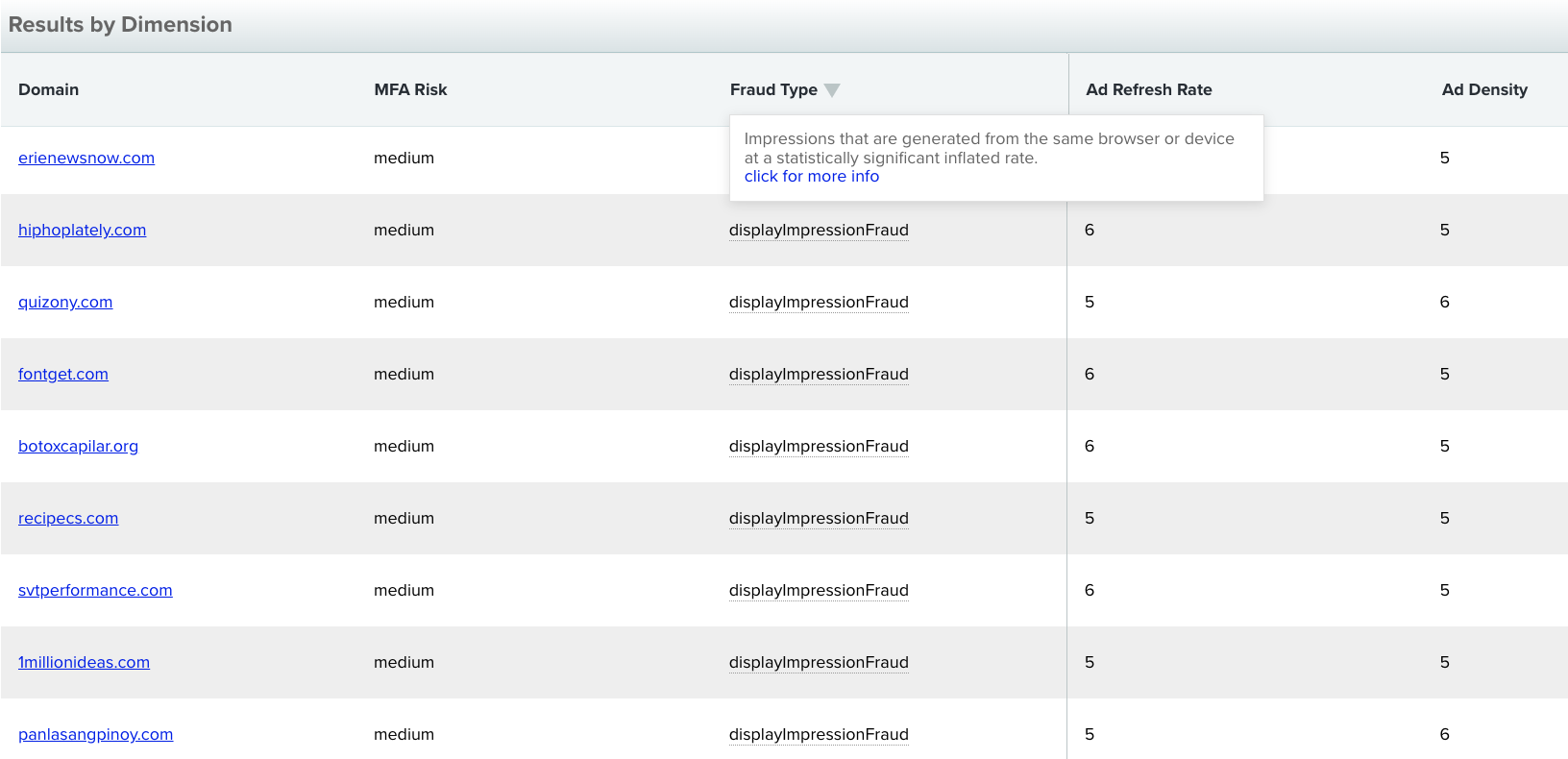Sort by the Fraud Type column header
This screenshot has height=759, width=1568.
pos(773,89)
